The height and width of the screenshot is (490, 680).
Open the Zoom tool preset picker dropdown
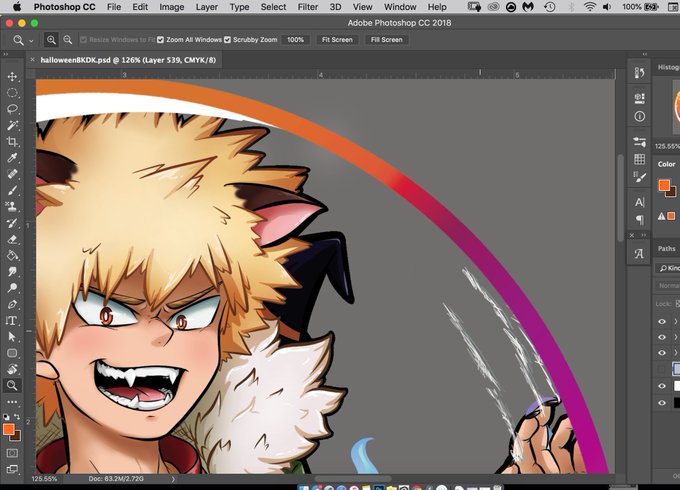click(31, 40)
